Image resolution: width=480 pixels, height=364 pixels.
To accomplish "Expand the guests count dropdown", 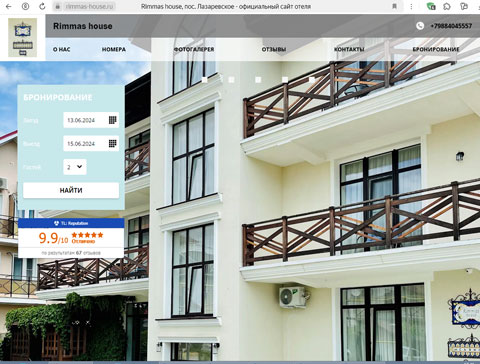I will [x=75, y=167].
